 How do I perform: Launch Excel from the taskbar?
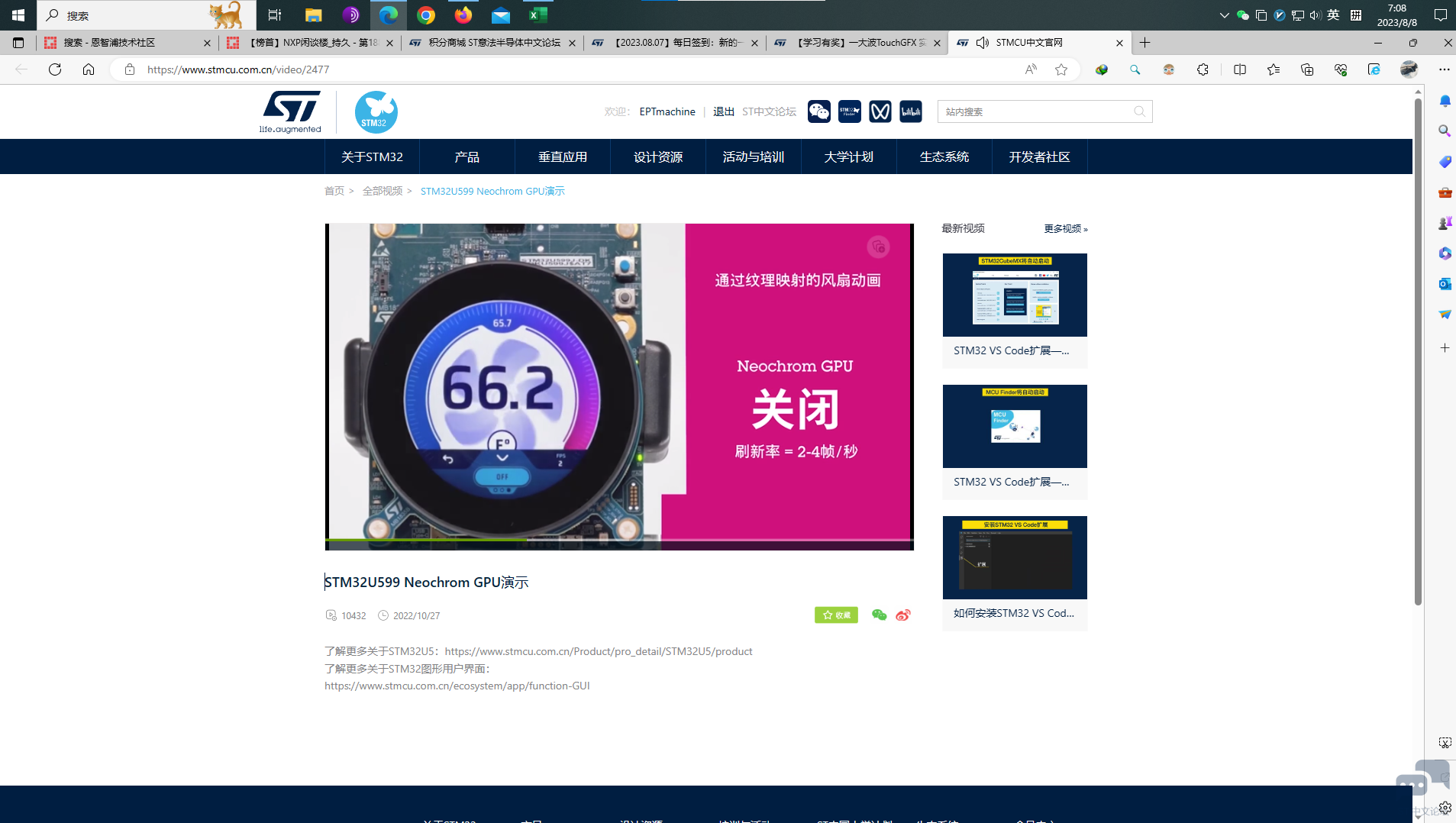[x=538, y=15]
